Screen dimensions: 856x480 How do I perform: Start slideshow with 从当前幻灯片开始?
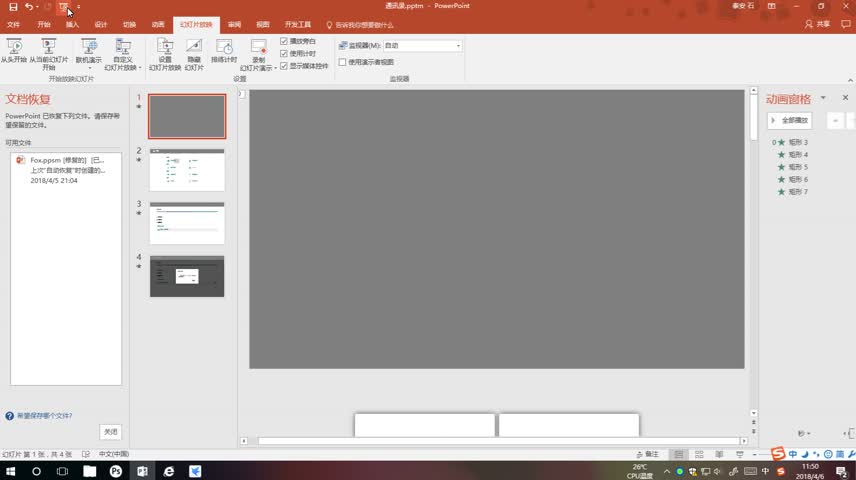click(49, 46)
